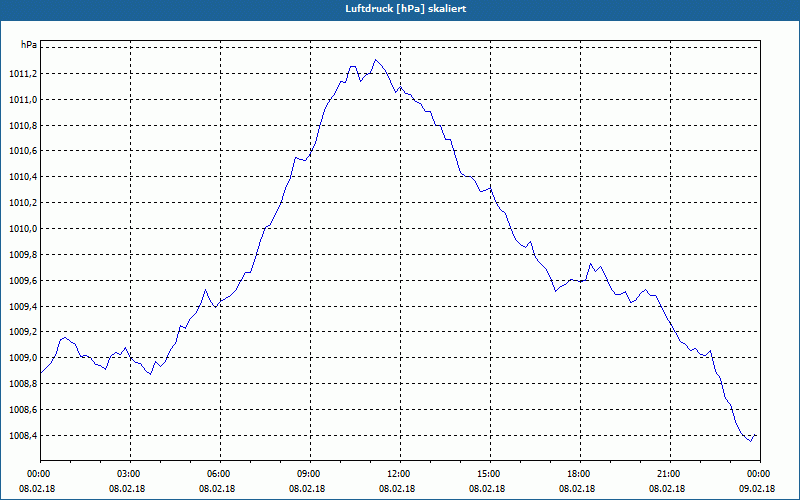Click the 1008,6 pressure axis value
Viewport: 800px width, 500px height.
pos(23,410)
